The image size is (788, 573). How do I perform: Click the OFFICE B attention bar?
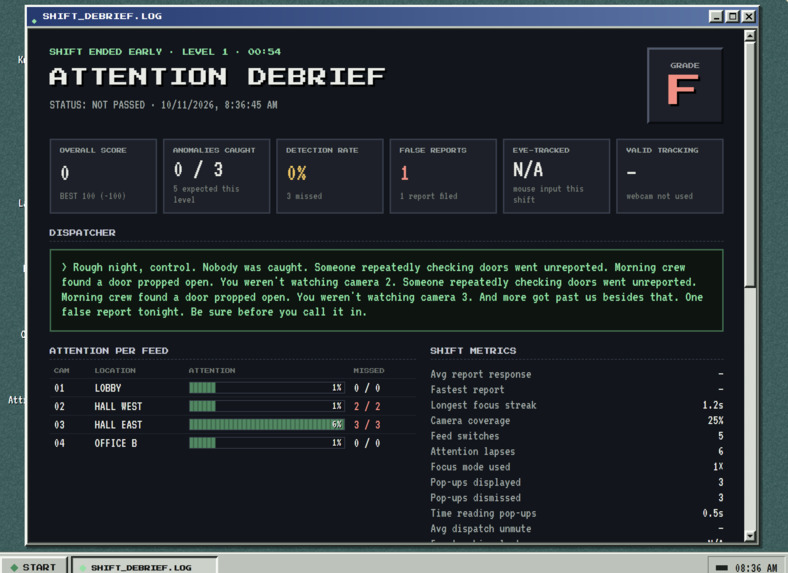tap(267, 443)
